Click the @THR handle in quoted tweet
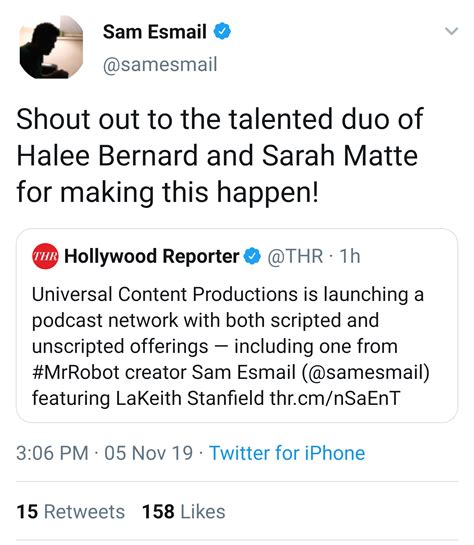This screenshot has height=545, width=474. (295, 256)
